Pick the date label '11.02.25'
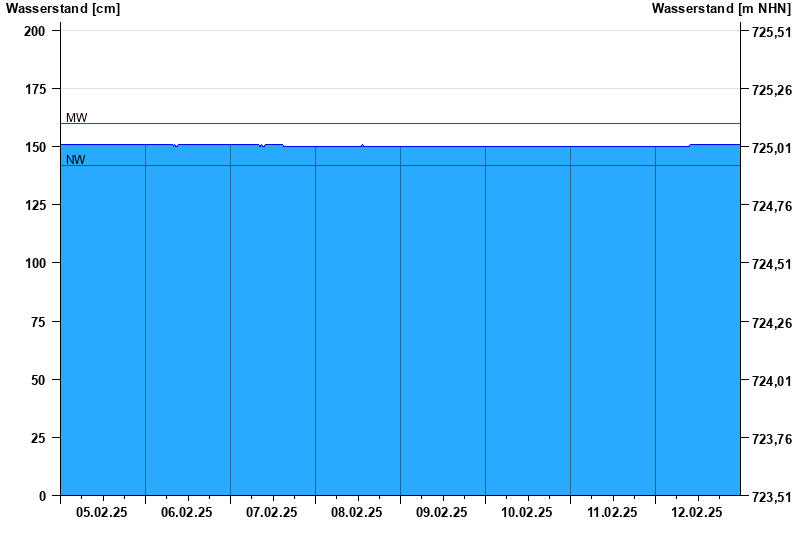This screenshot has height=550, width=800. (x=612, y=512)
